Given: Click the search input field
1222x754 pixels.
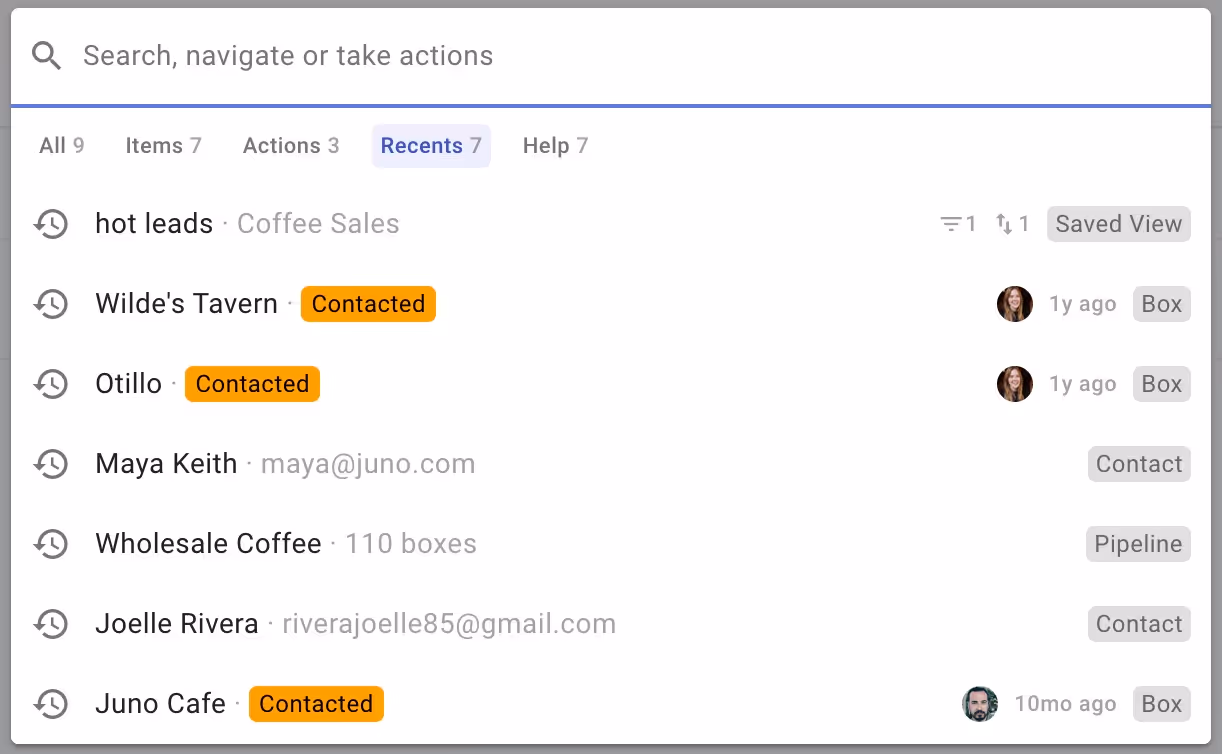Looking at the screenshot, I should click(x=400, y=55).
